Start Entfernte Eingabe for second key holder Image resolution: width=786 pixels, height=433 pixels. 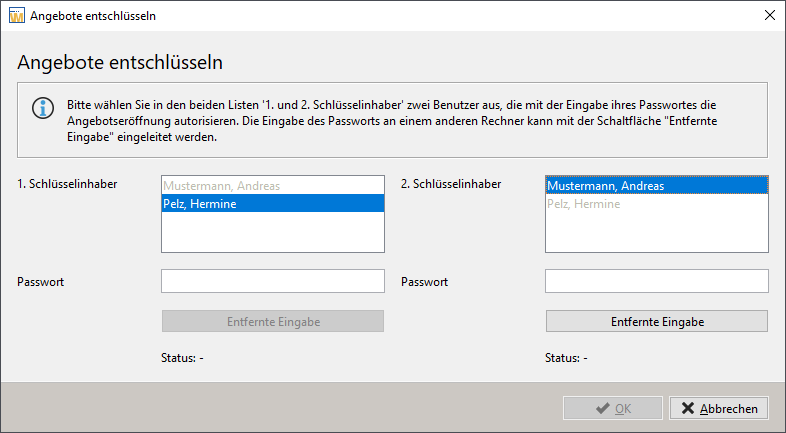(657, 321)
